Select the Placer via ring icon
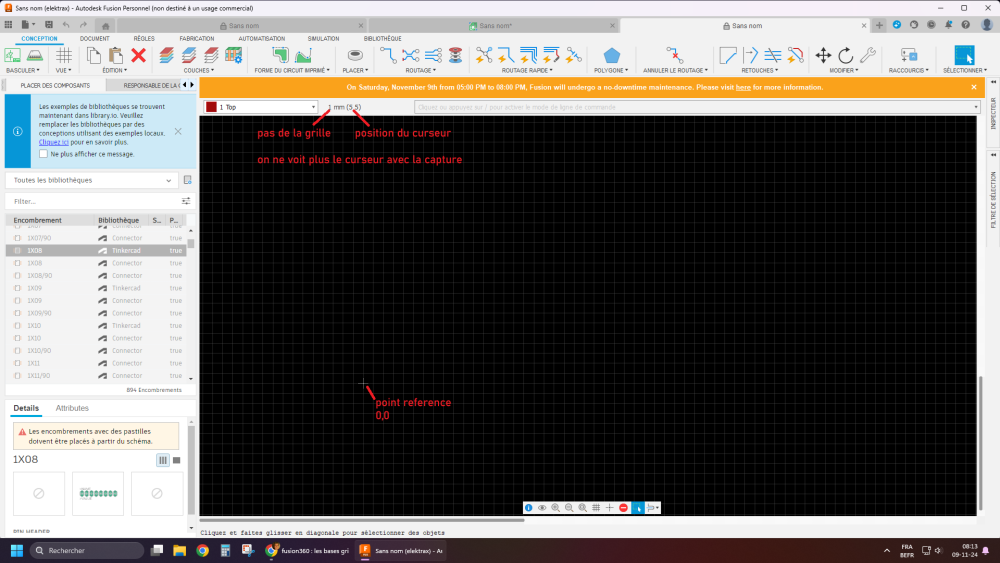1000x563 pixels. pyautogui.click(x=355, y=55)
